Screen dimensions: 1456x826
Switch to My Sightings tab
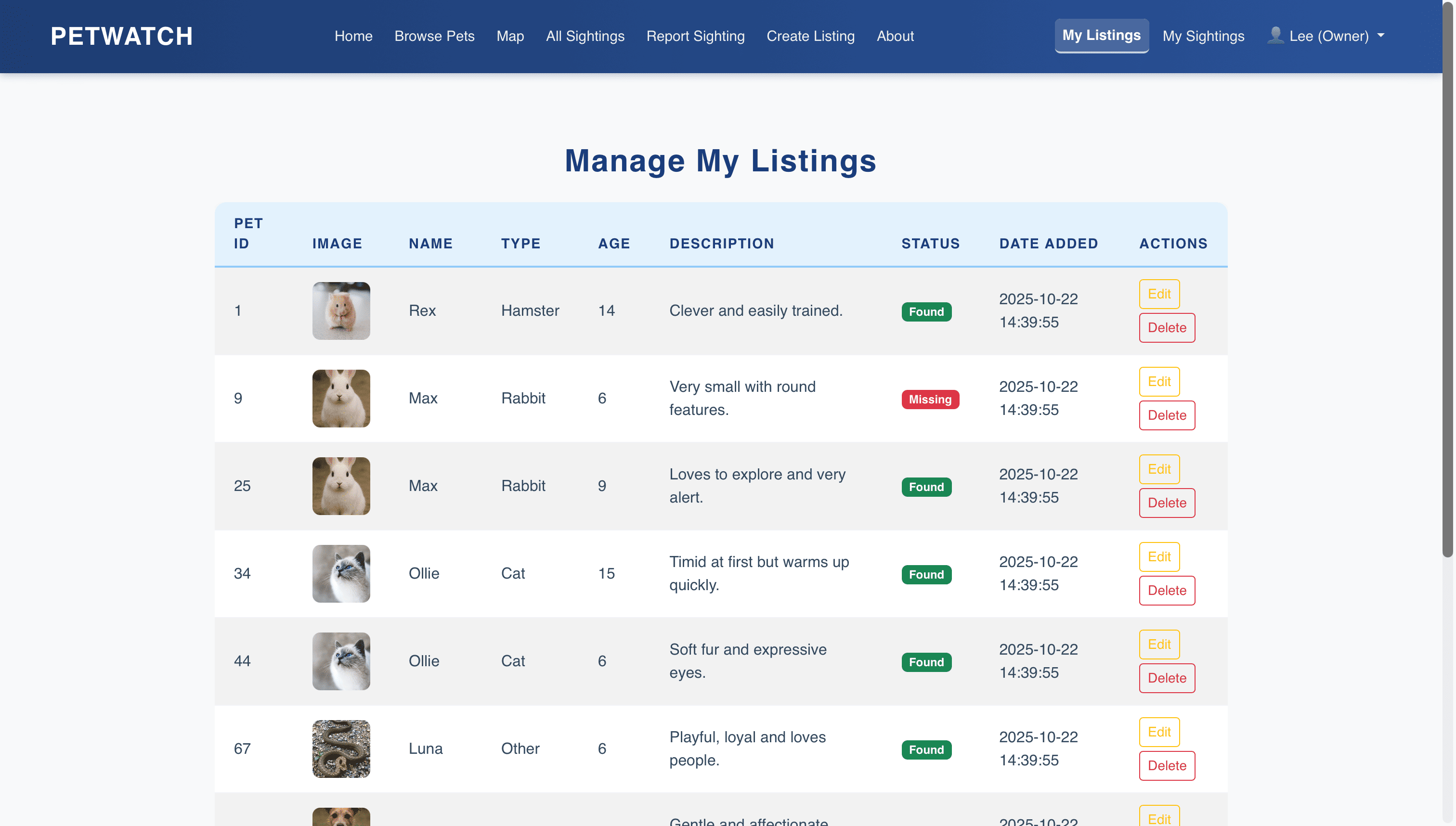click(x=1204, y=36)
